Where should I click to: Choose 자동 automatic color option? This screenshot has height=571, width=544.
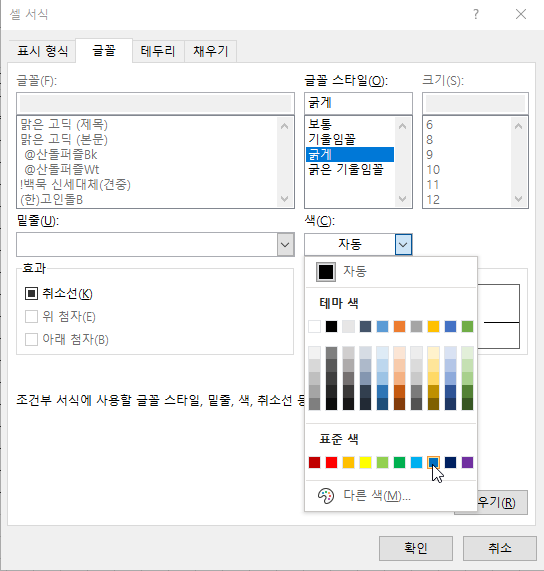pyautogui.click(x=391, y=272)
